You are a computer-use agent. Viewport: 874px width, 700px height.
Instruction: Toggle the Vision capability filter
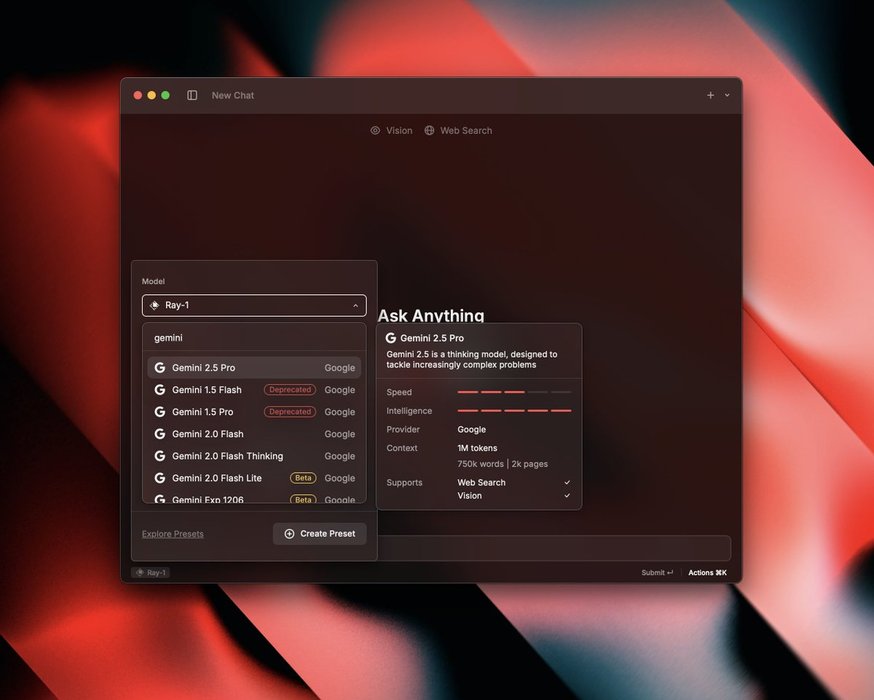click(391, 130)
